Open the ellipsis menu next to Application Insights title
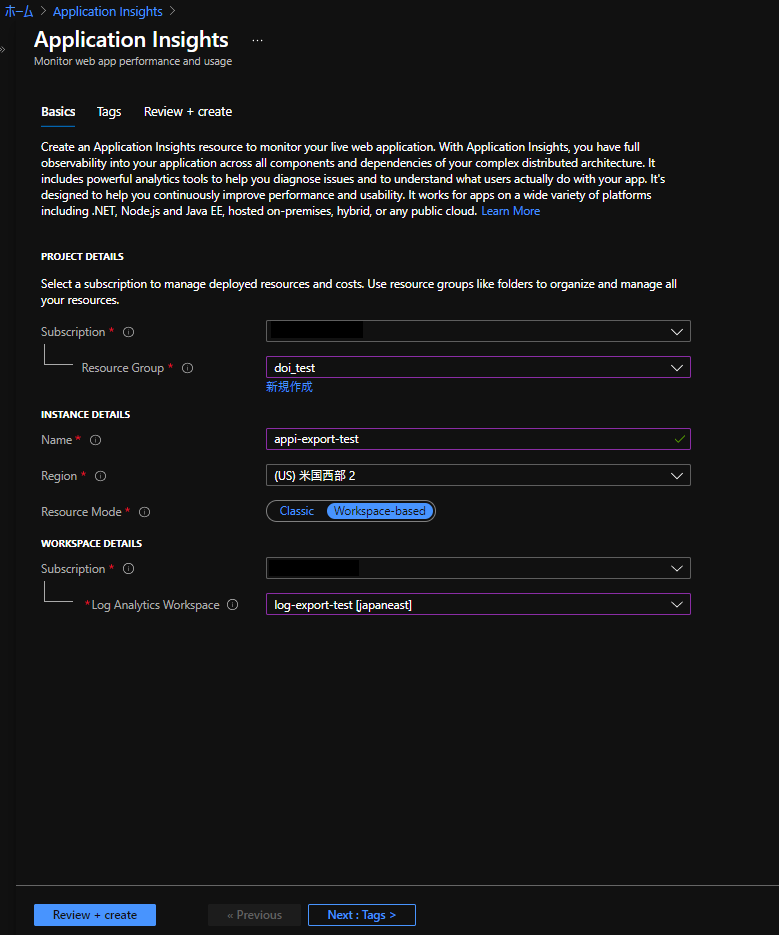 pyautogui.click(x=257, y=41)
